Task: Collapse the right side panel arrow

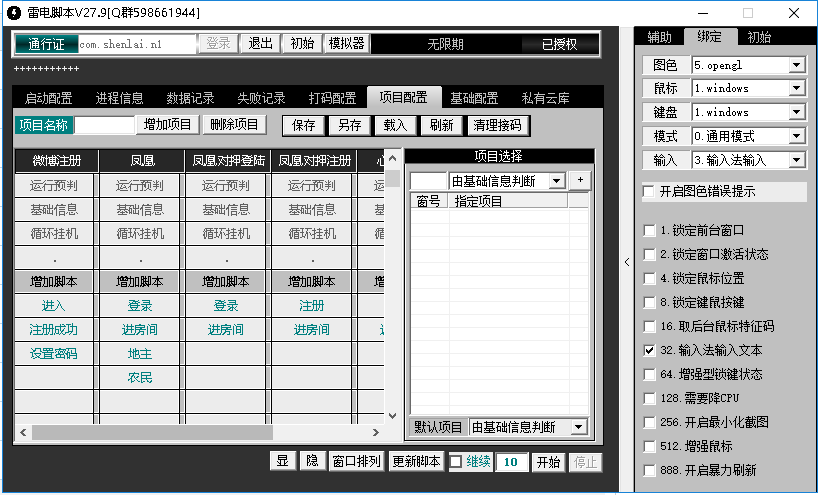Action: tap(627, 262)
